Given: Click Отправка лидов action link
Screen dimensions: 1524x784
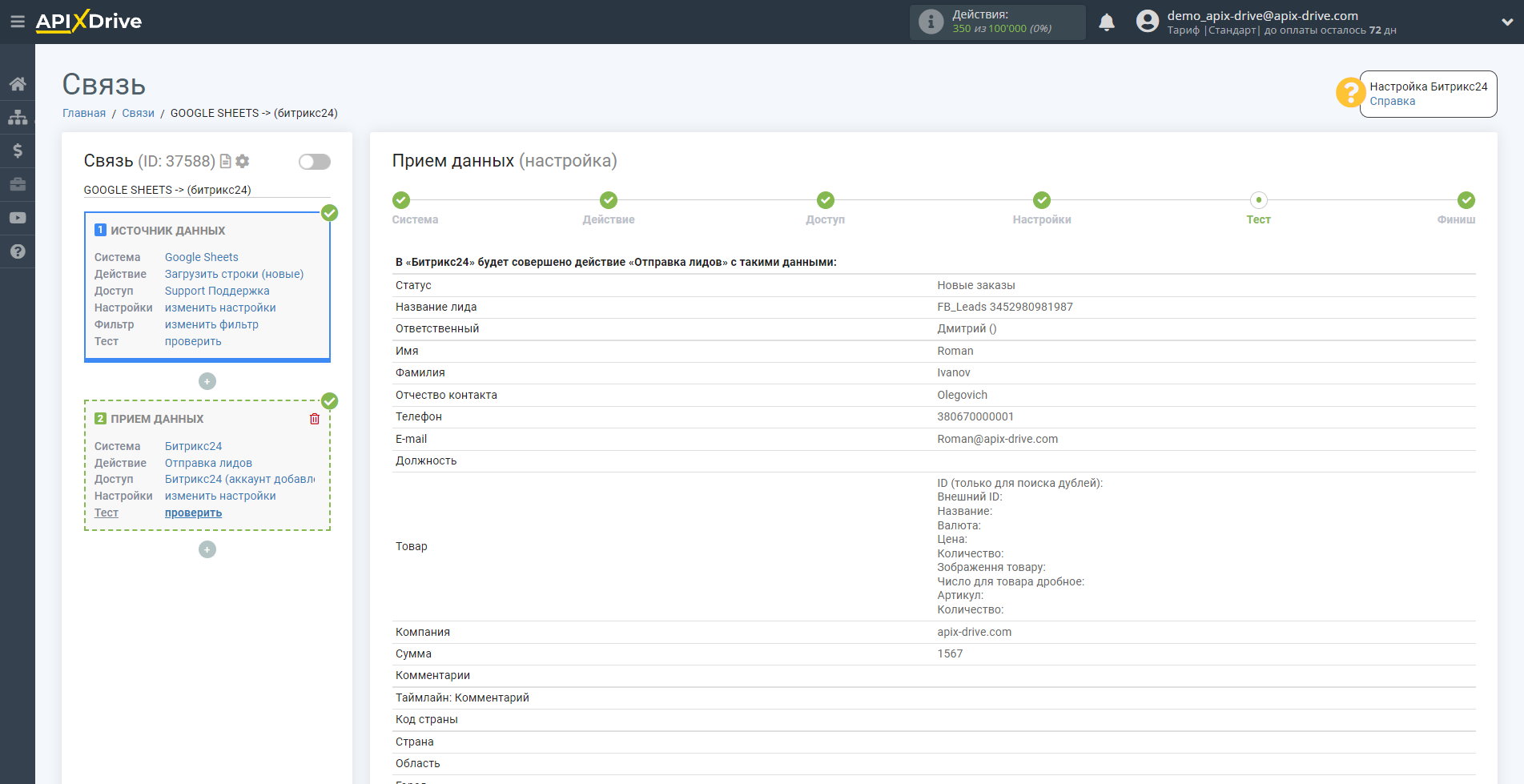Looking at the screenshot, I should tap(208, 463).
